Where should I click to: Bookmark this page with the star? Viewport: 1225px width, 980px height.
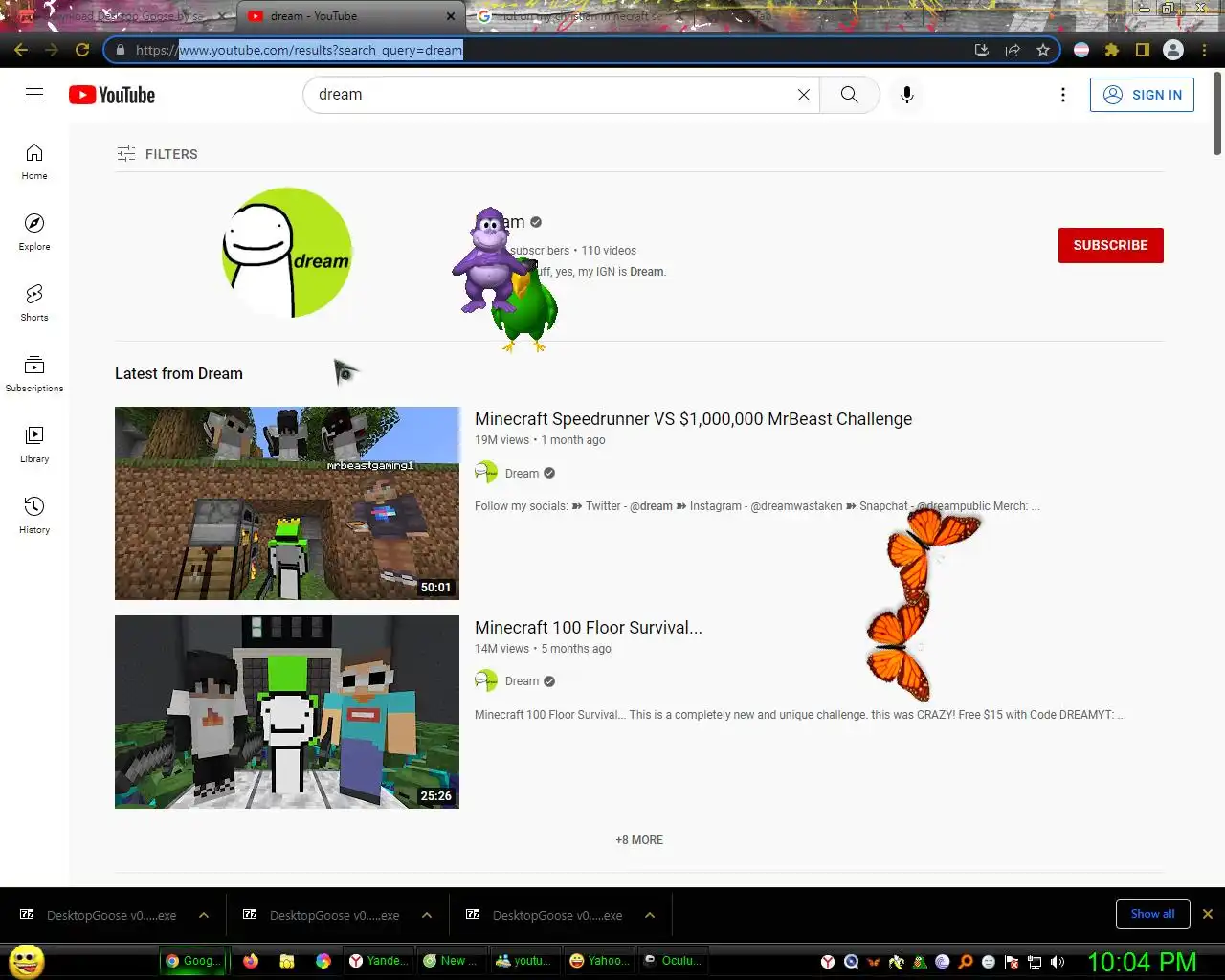[1043, 50]
